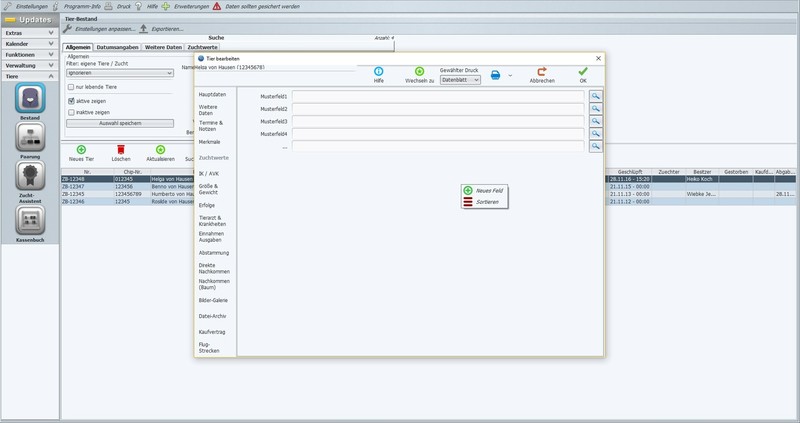Open Hauptdaten section in dialog
This screenshot has height=423, width=800.
[x=212, y=95]
